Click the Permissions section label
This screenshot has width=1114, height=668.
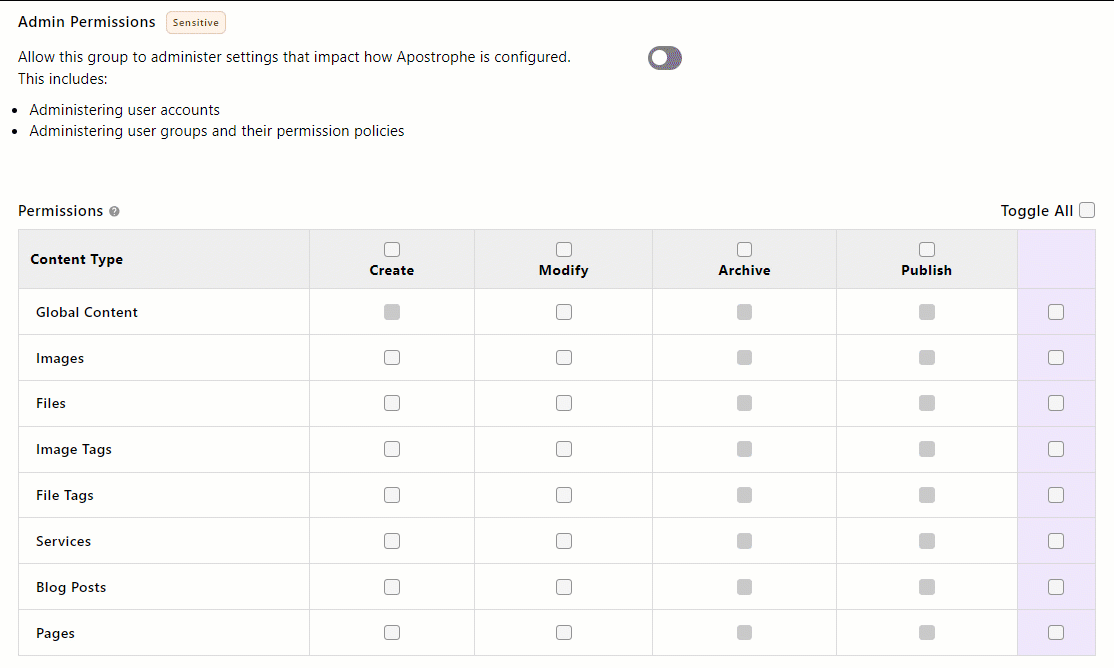click(60, 211)
